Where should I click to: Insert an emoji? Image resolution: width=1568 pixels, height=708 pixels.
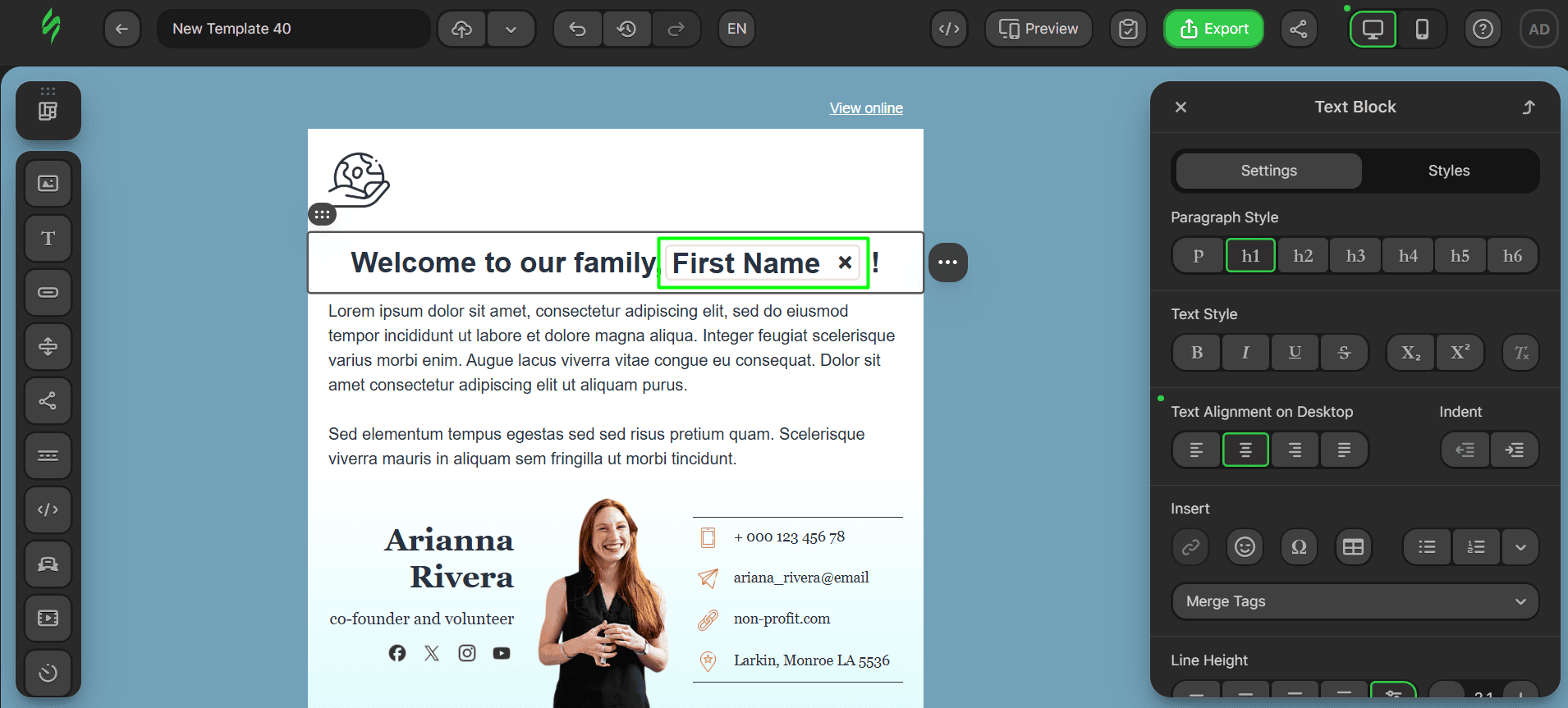click(1245, 546)
